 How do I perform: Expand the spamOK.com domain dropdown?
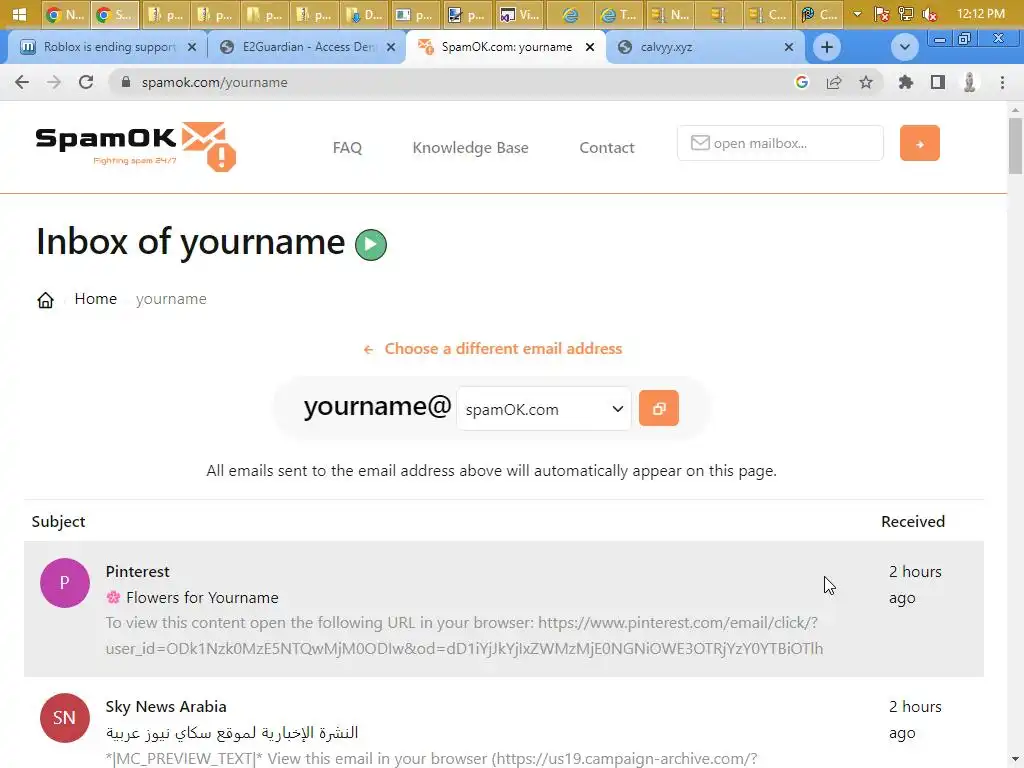click(544, 409)
